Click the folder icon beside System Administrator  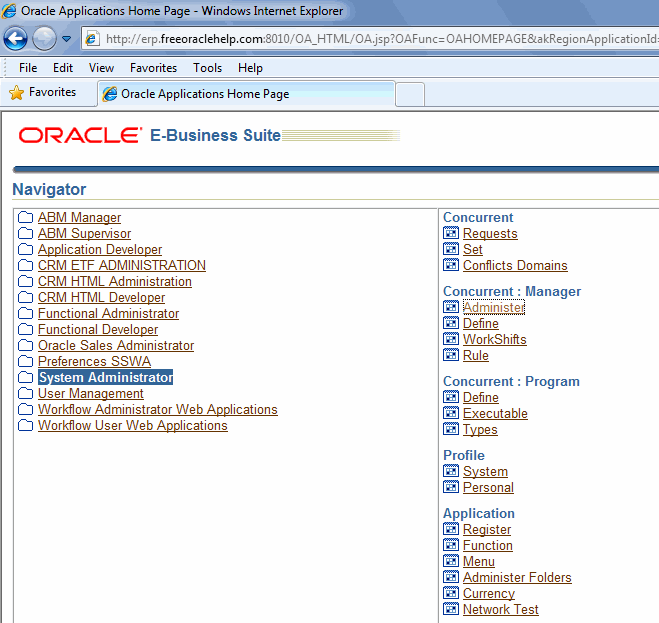(25, 377)
